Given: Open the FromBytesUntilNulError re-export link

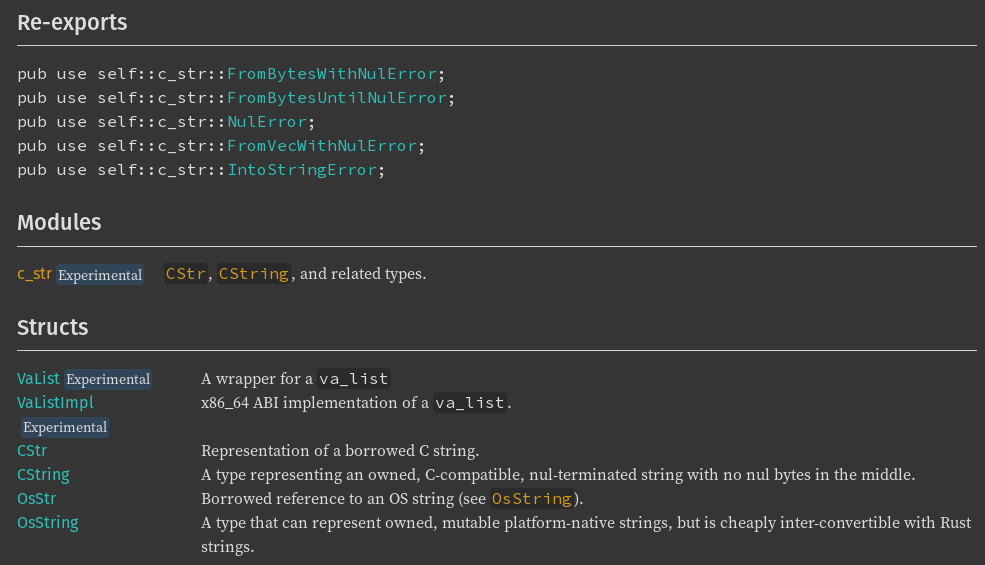Looking at the screenshot, I should coord(337,98).
